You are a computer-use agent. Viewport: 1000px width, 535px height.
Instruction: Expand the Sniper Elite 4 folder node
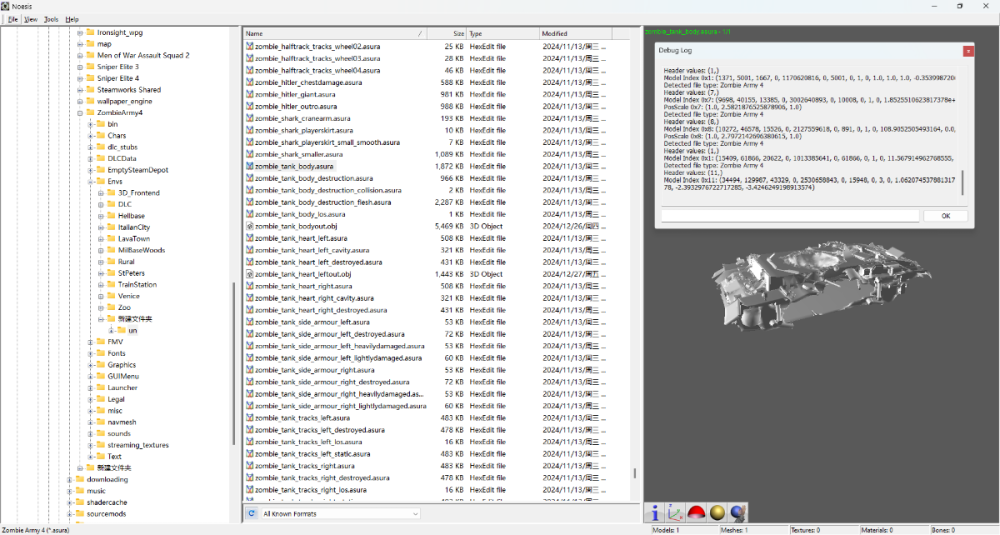tap(79, 78)
